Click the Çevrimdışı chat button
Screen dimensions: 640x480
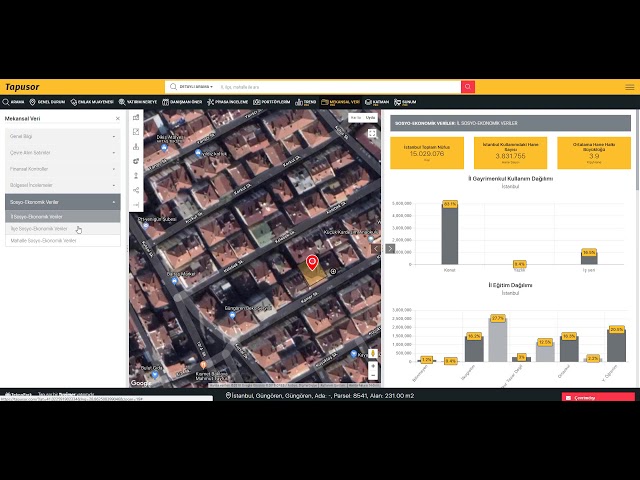click(x=598, y=397)
